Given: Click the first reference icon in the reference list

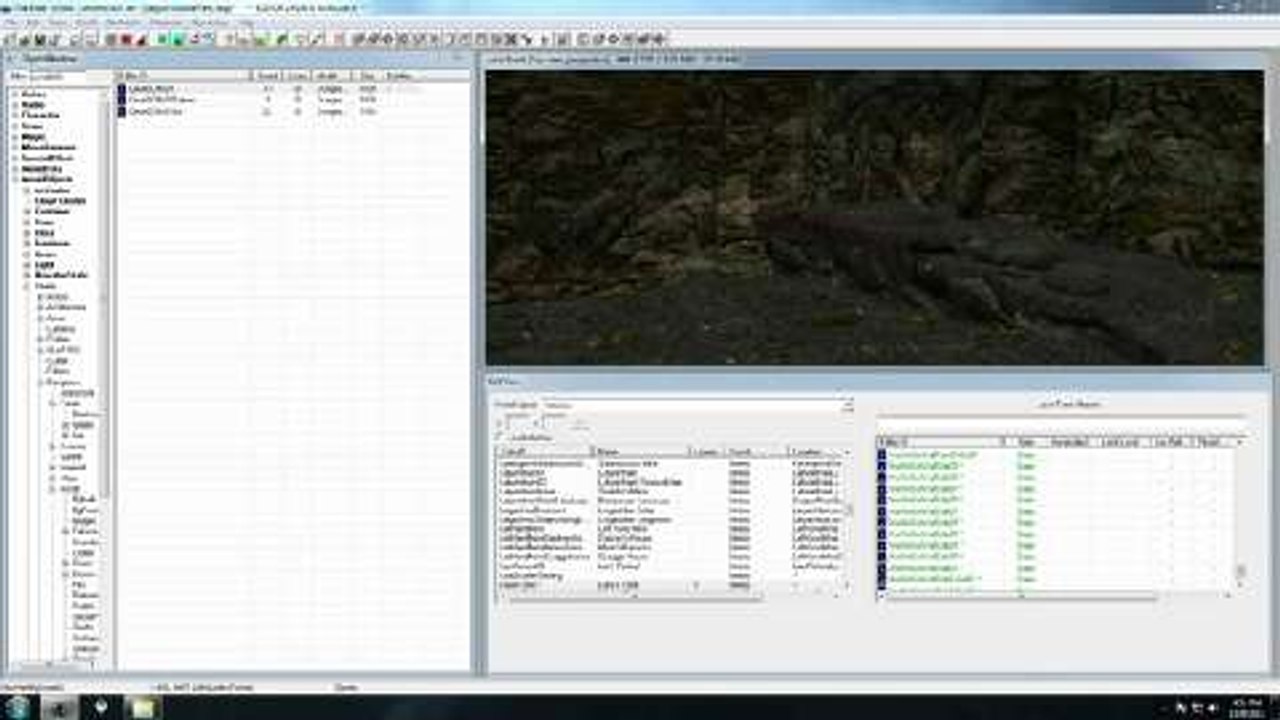Looking at the screenshot, I should (x=882, y=455).
